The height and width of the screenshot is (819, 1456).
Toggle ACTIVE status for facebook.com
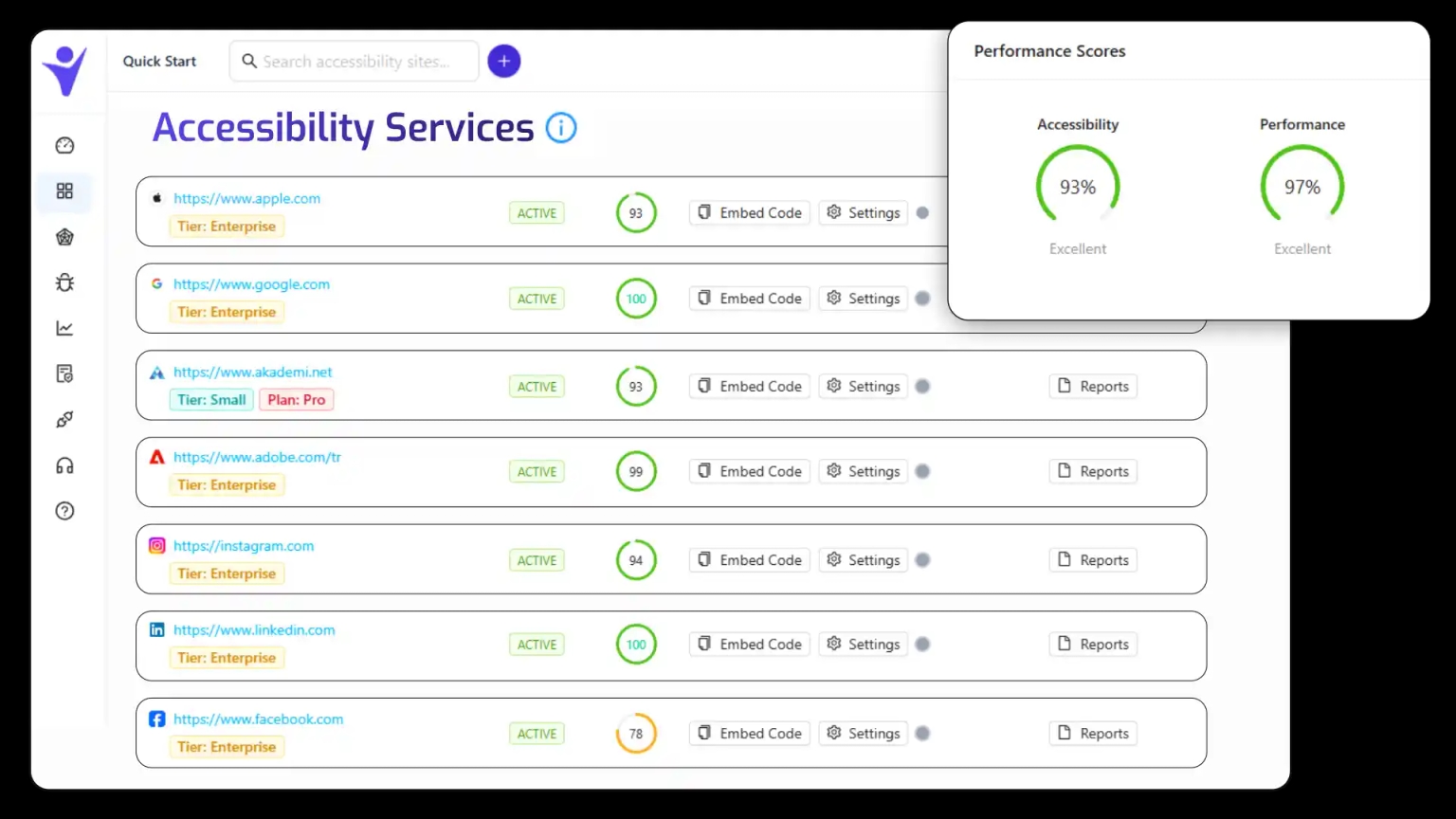tap(537, 733)
